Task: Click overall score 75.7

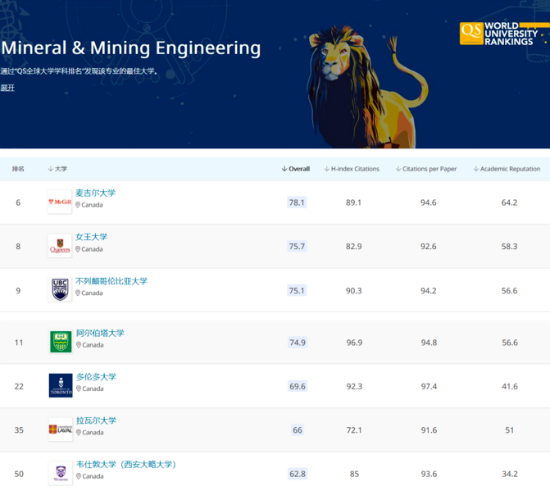Action: click(297, 246)
